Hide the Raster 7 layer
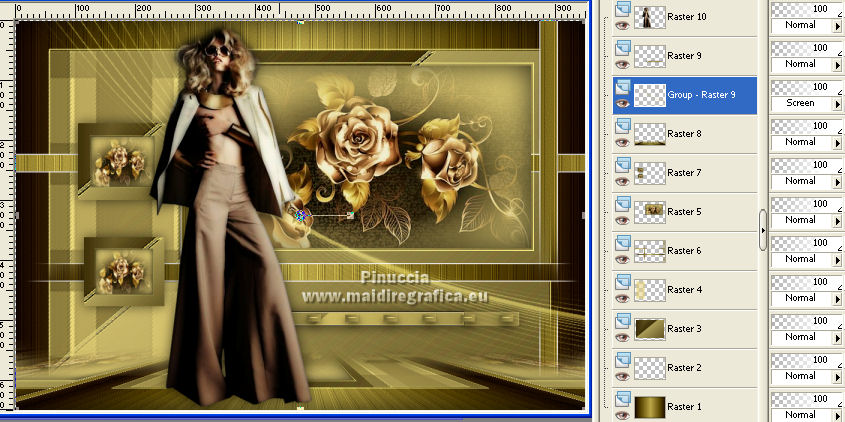Image resolution: width=845 pixels, height=422 pixels. click(623, 181)
